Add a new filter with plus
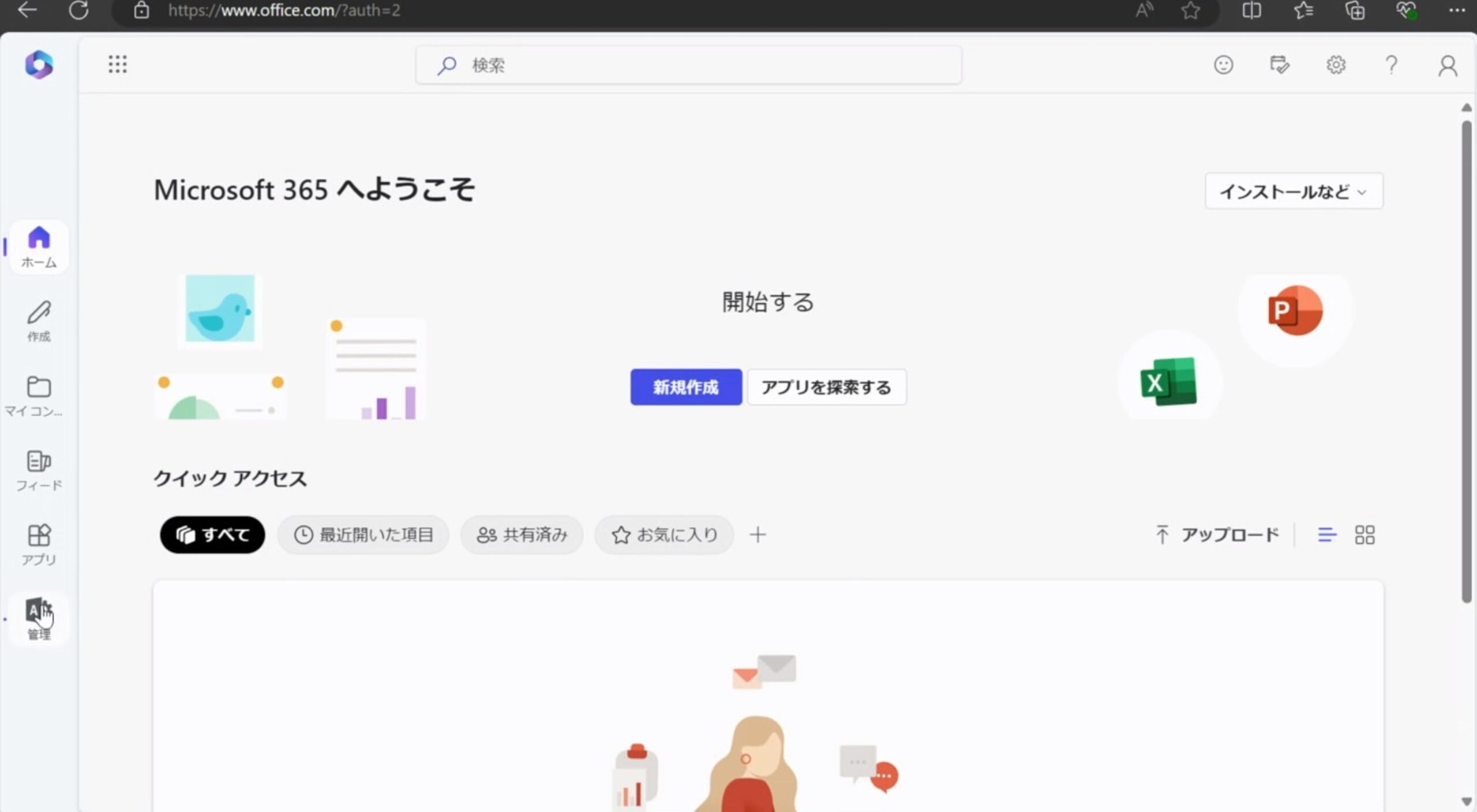The image size is (1477, 812). tap(758, 535)
